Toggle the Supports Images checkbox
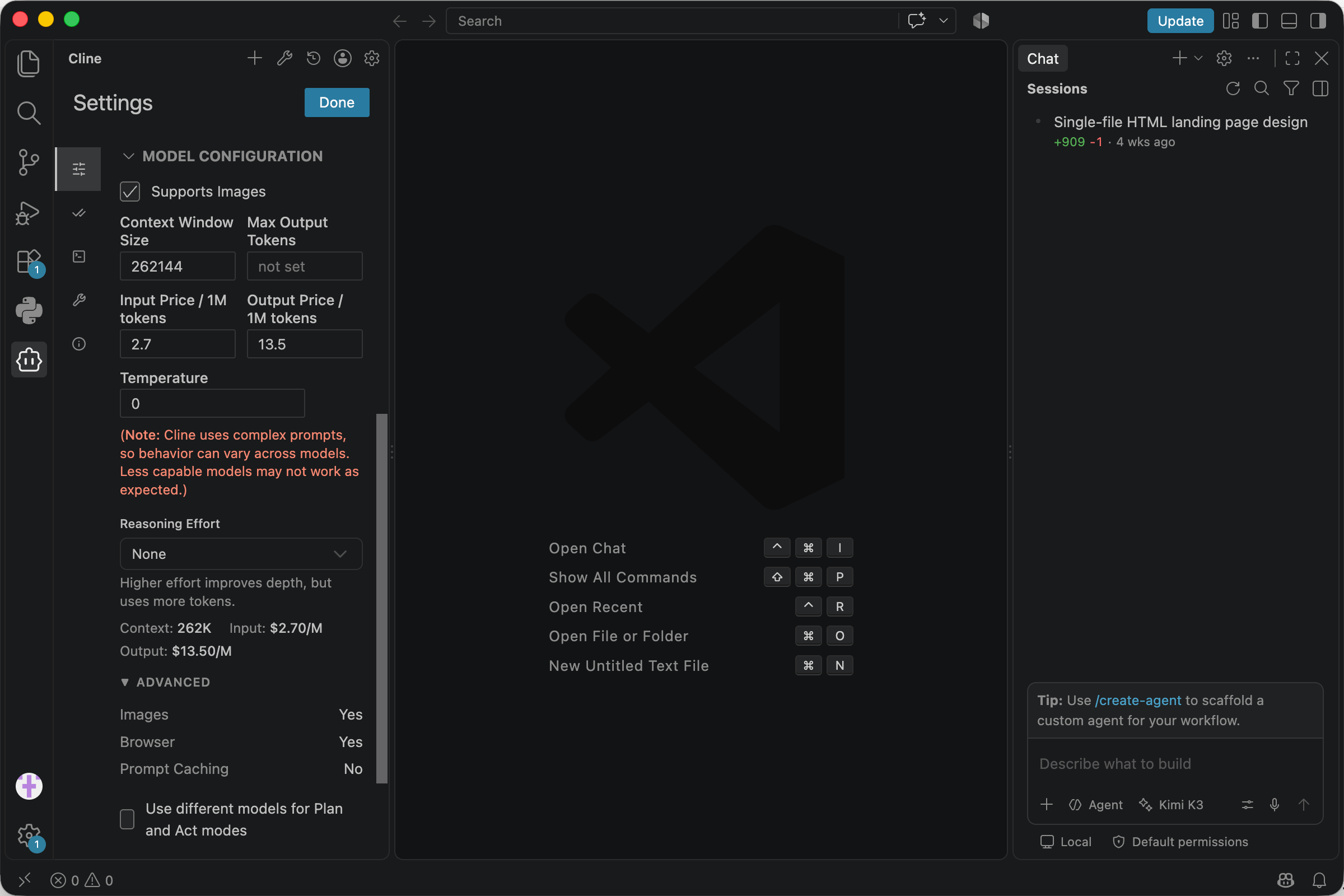 (x=130, y=192)
